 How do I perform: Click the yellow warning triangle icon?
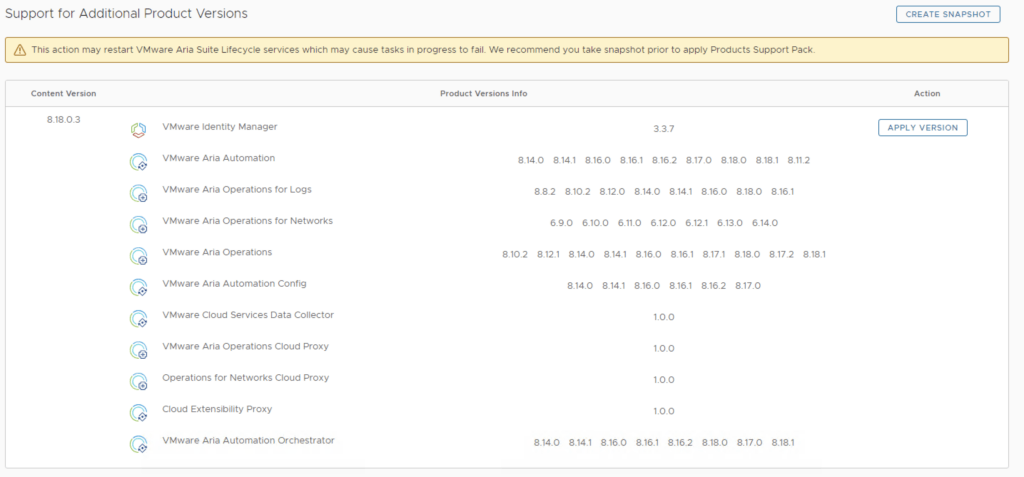coord(19,50)
